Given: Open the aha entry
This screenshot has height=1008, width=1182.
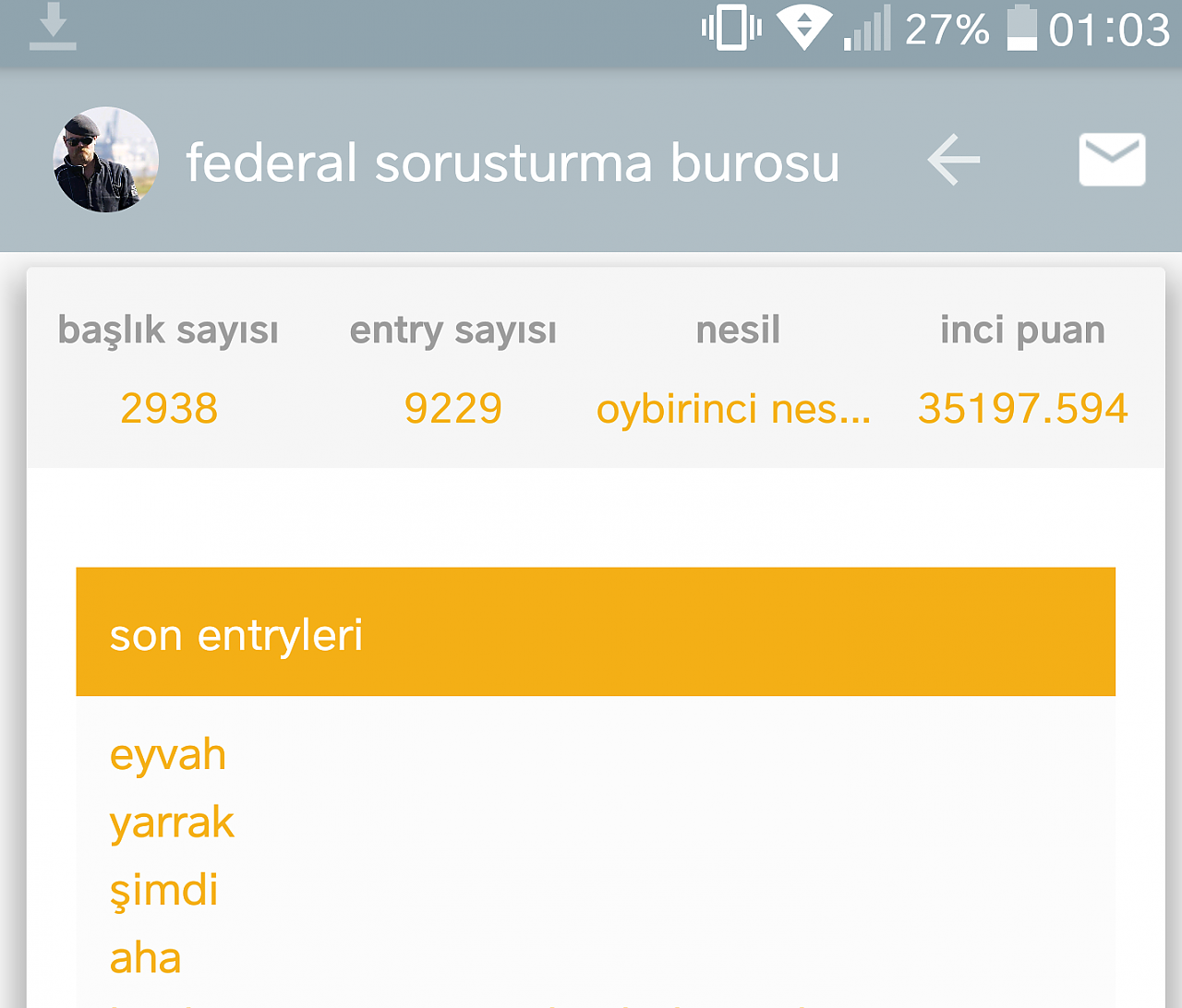Looking at the screenshot, I should [145, 958].
